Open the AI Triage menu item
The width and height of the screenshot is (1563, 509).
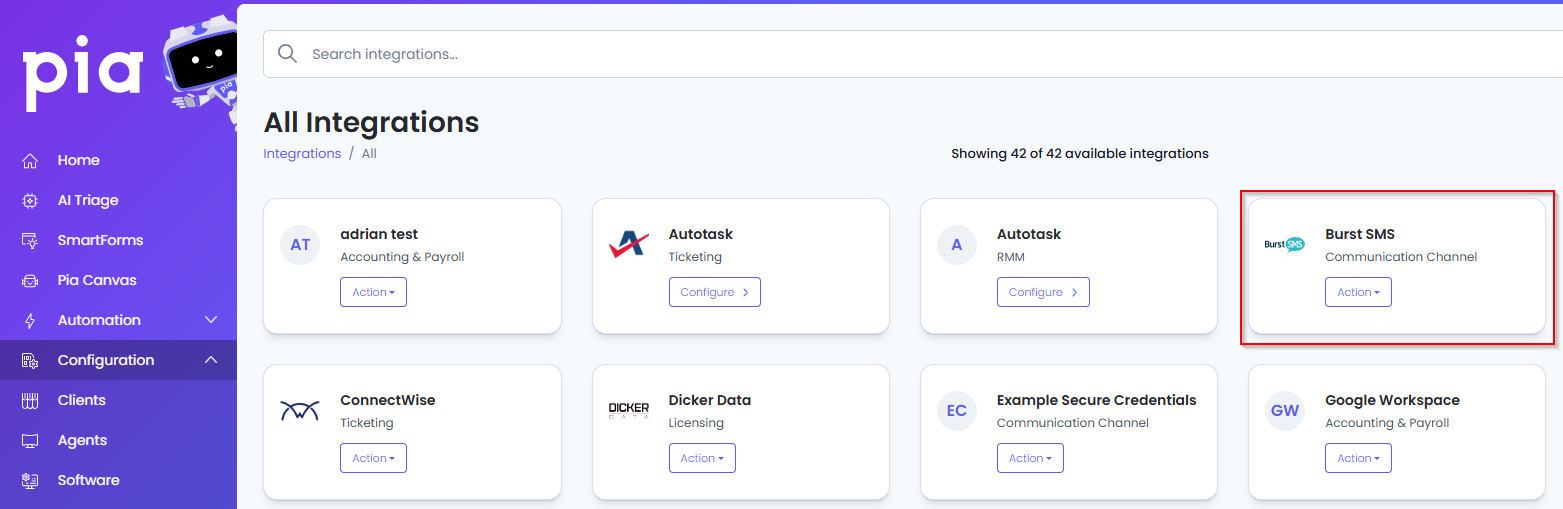(118, 200)
